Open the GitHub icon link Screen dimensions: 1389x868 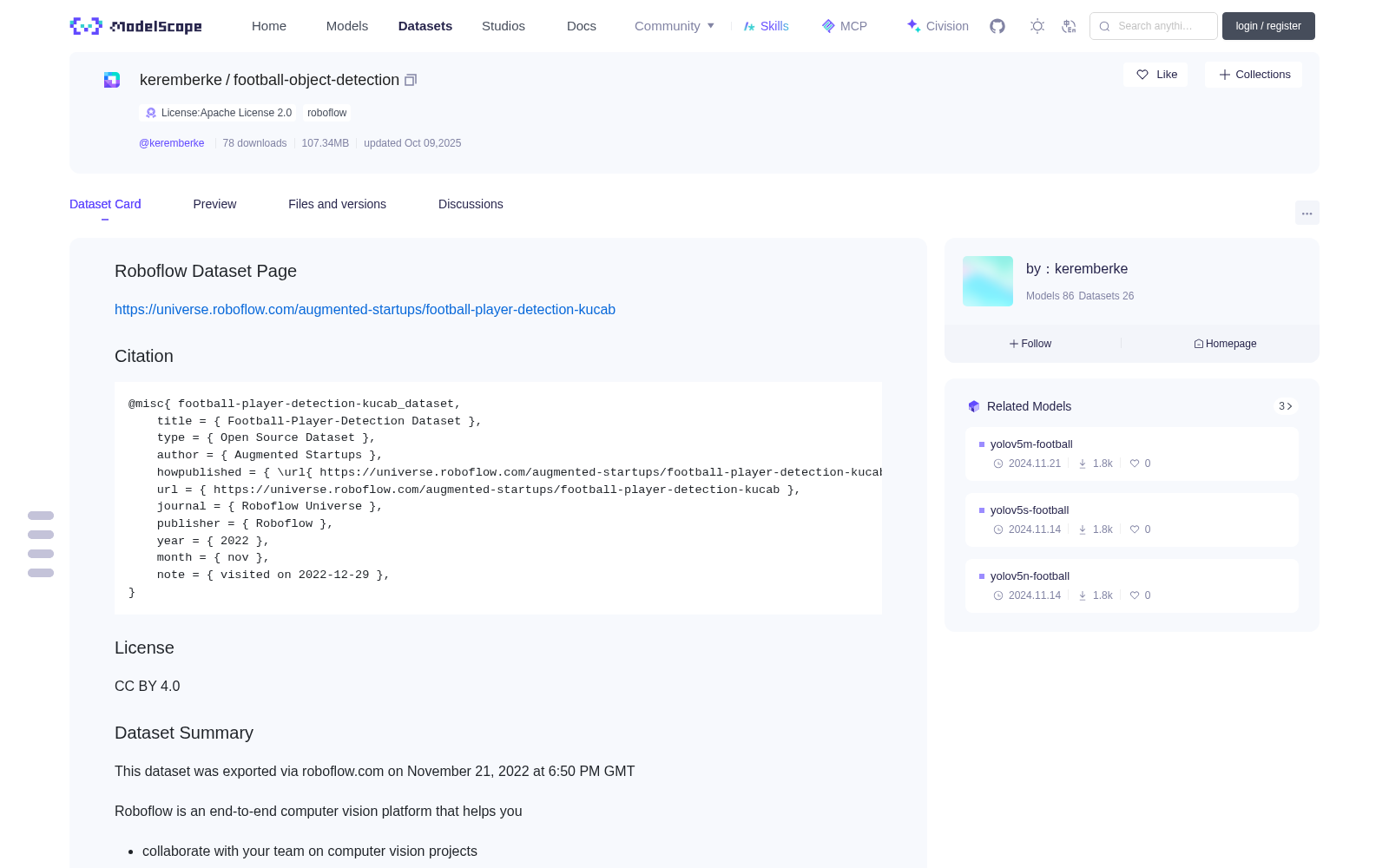[997, 26]
